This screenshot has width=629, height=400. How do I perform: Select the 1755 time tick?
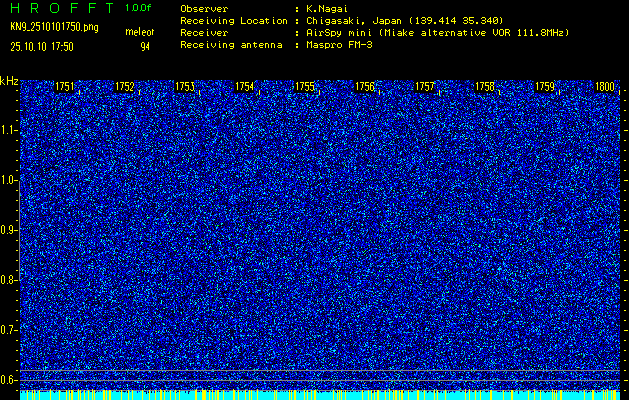click(x=305, y=87)
